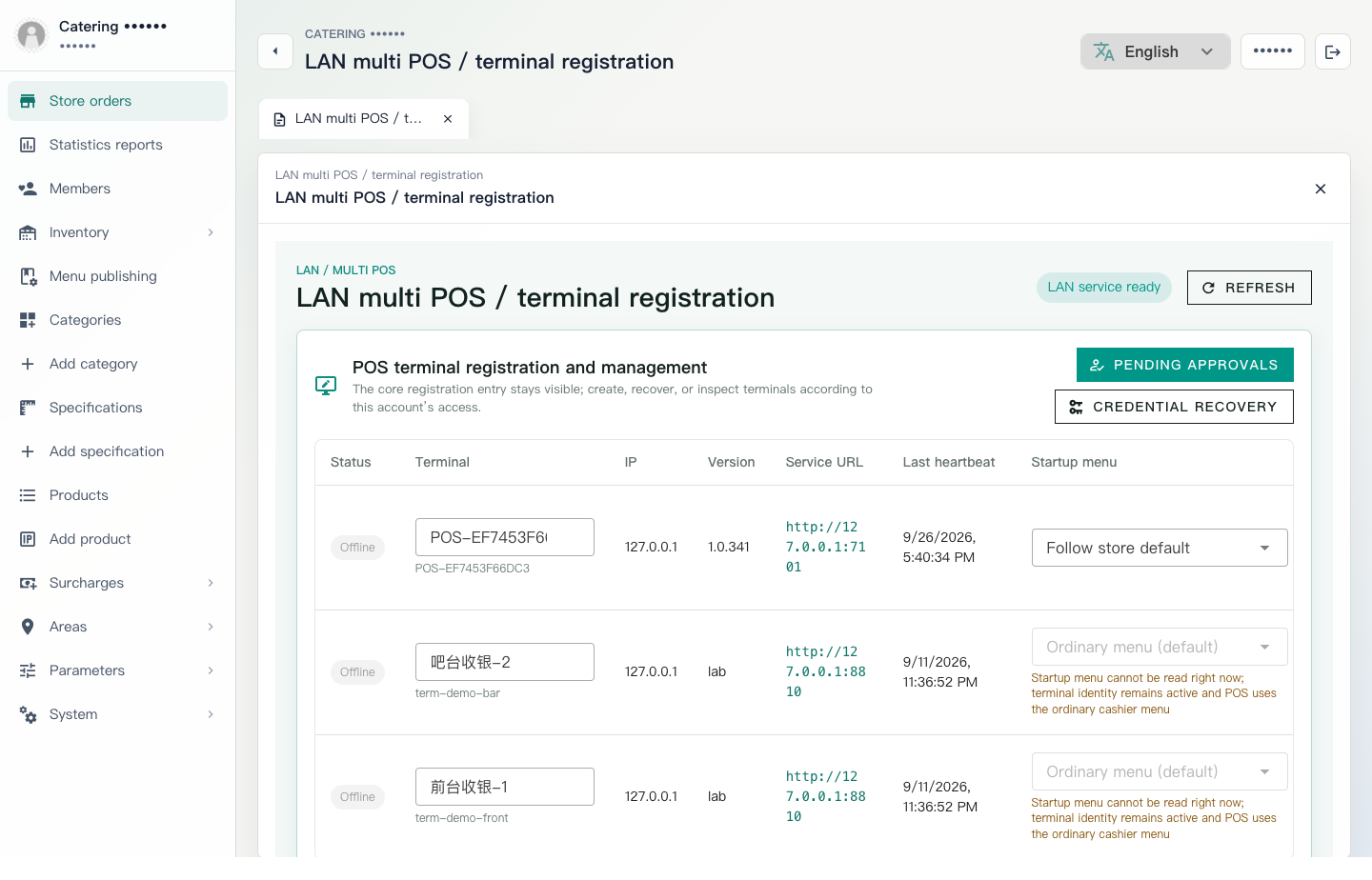
Task: Edit the 前台收银-1 terminal name field
Action: pos(504,787)
